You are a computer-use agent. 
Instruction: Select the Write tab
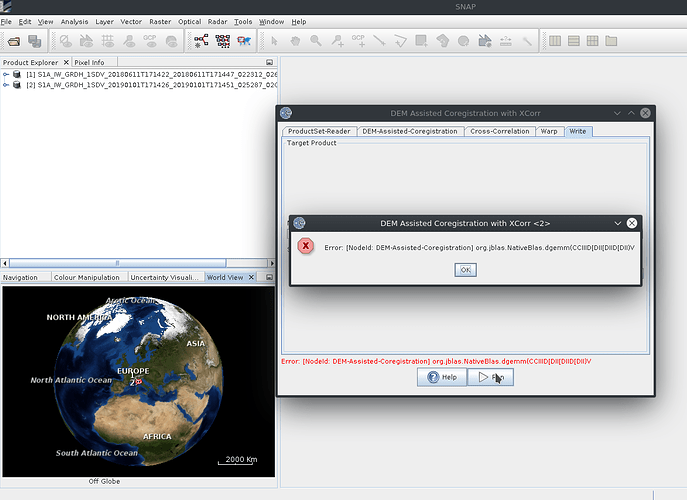click(578, 131)
